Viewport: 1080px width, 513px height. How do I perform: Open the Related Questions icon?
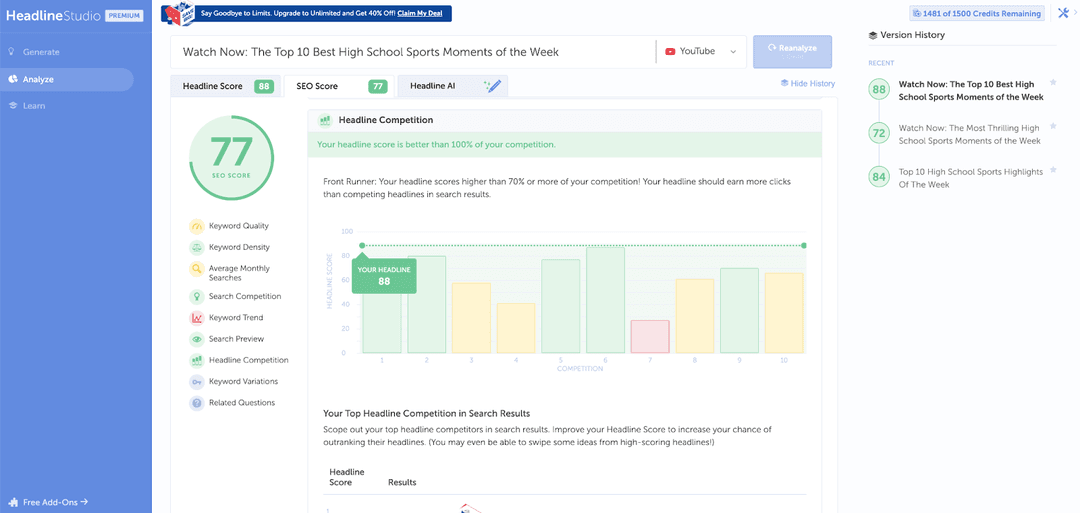click(197, 403)
